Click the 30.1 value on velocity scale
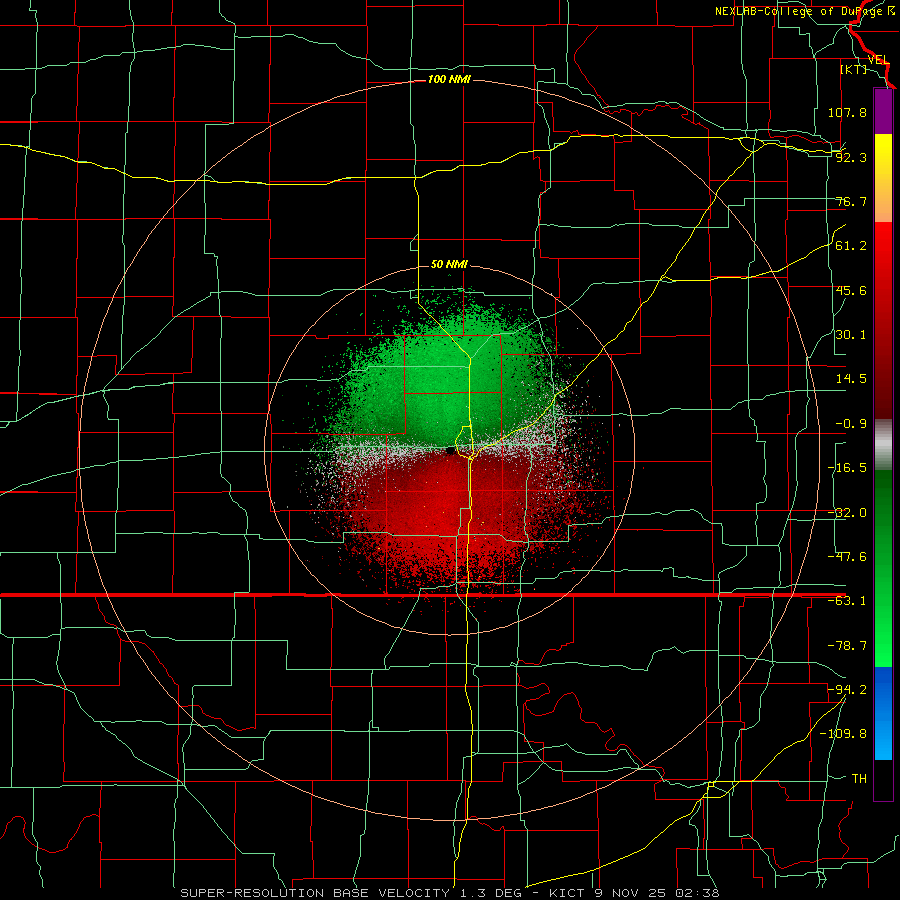Image resolution: width=900 pixels, height=900 pixels. [x=851, y=335]
